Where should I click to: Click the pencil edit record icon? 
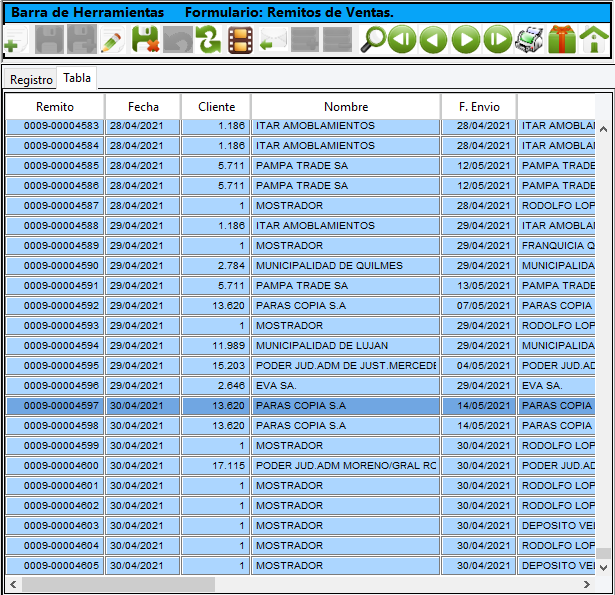[113, 40]
